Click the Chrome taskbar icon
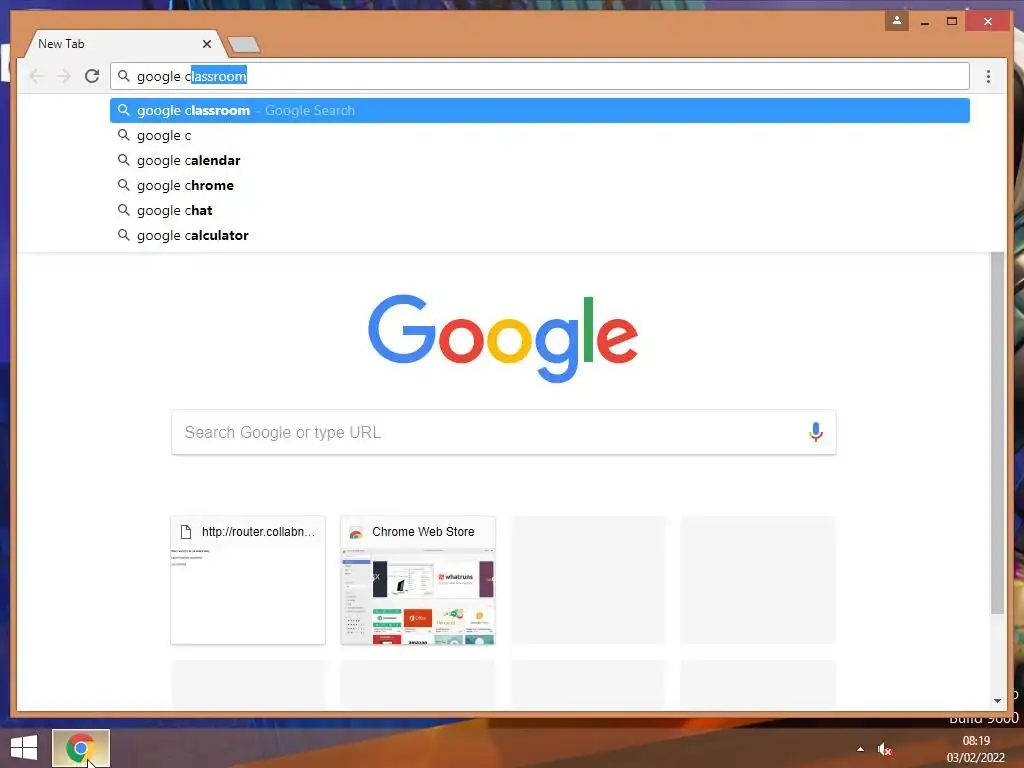Image resolution: width=1024 pixels, height=768 pixels. coord(81,748)
